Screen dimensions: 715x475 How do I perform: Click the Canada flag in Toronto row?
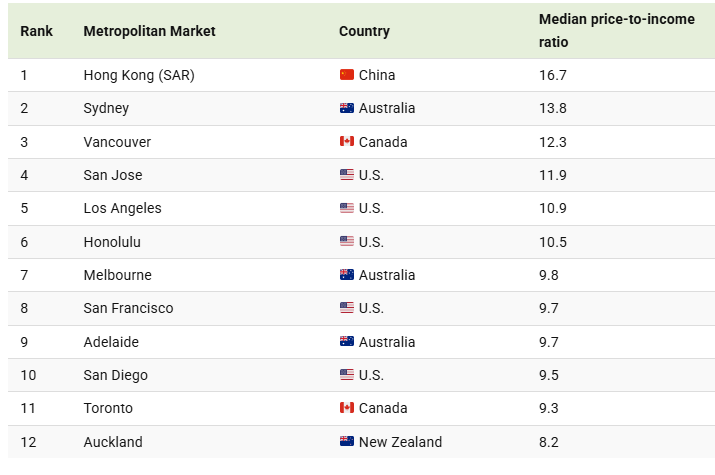pos(347,408)
